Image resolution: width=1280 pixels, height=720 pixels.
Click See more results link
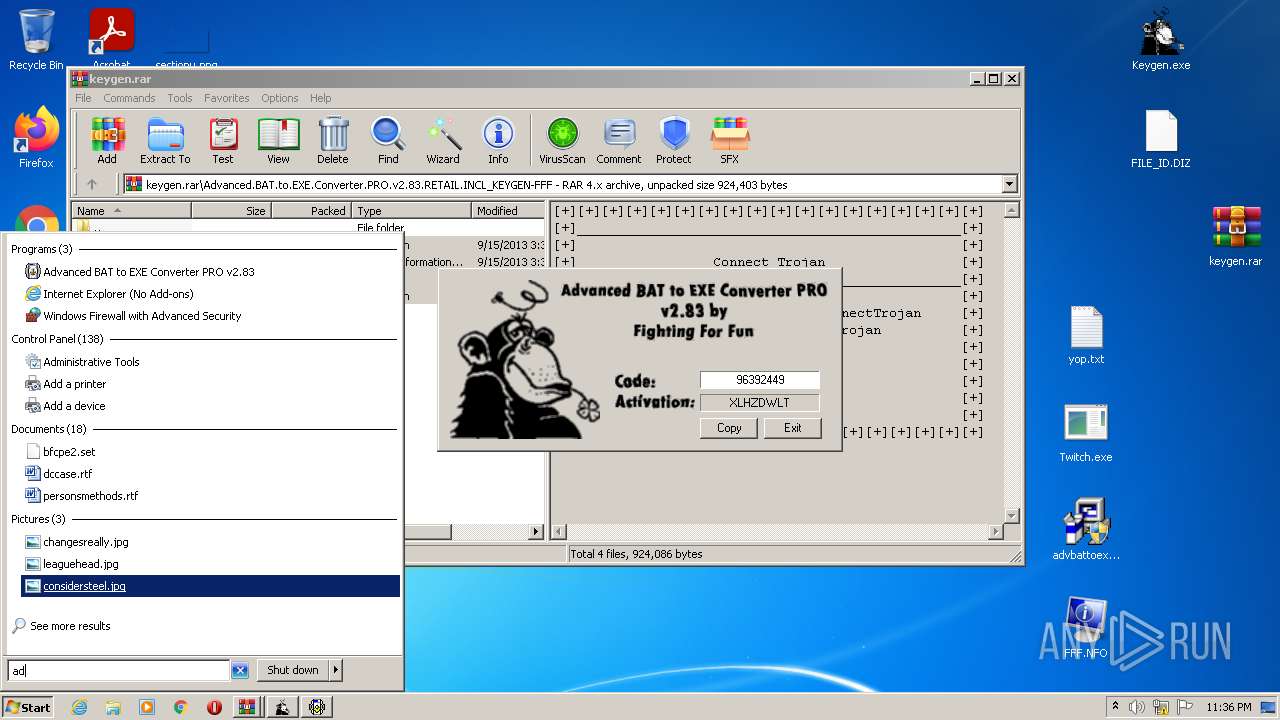tap(70, 626)
